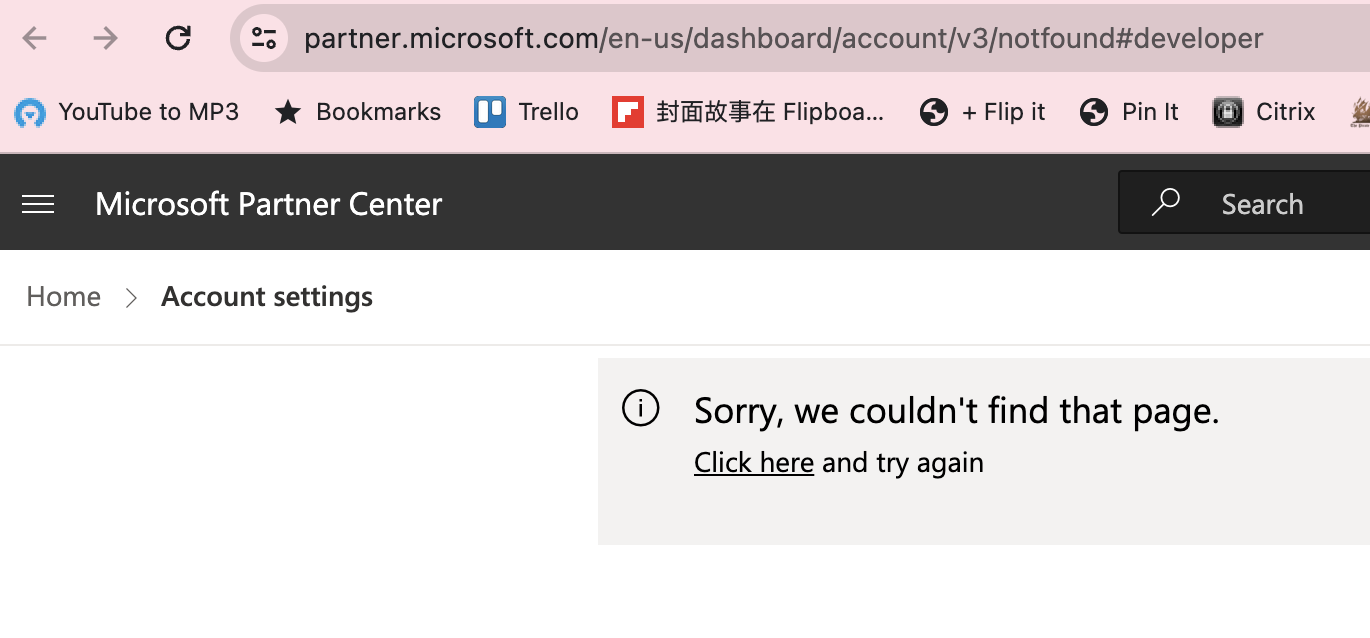Viewport: 1370px width, 638px height.
Task: Go to Home via the breadcrumb
Action: coord(63,296)
